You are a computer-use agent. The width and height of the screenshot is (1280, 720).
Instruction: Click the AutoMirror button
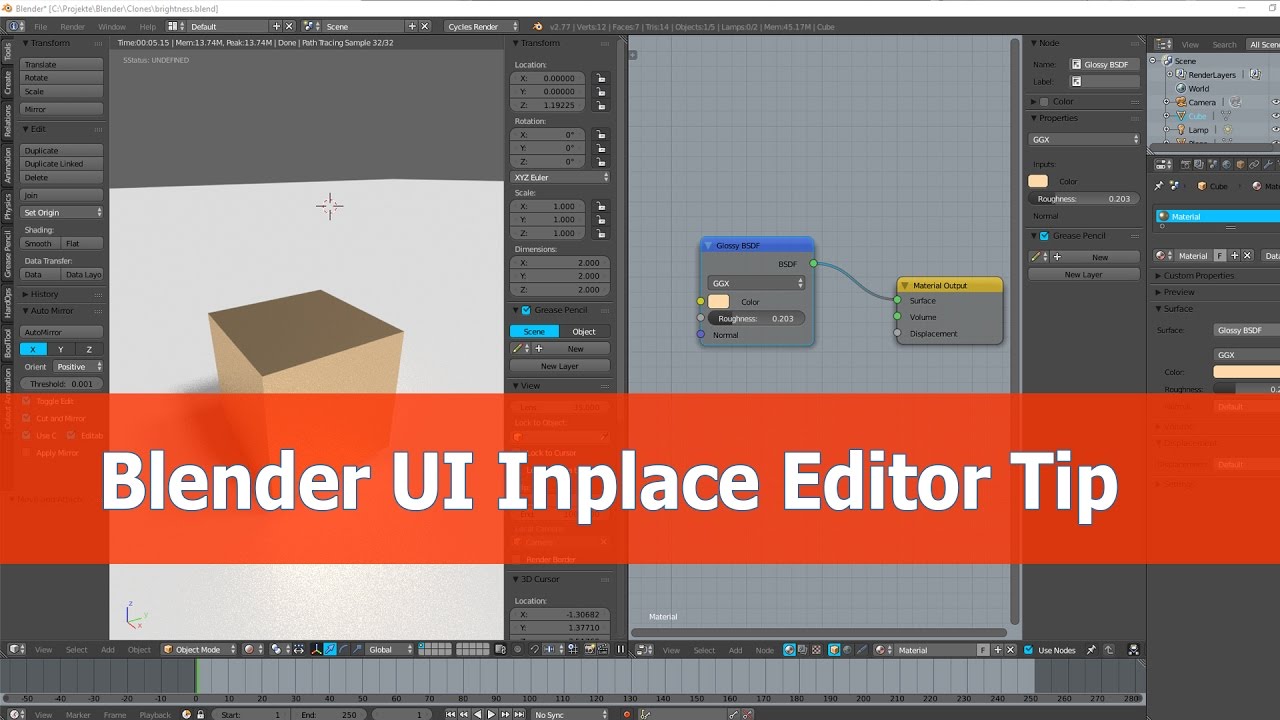click(62, 332)
